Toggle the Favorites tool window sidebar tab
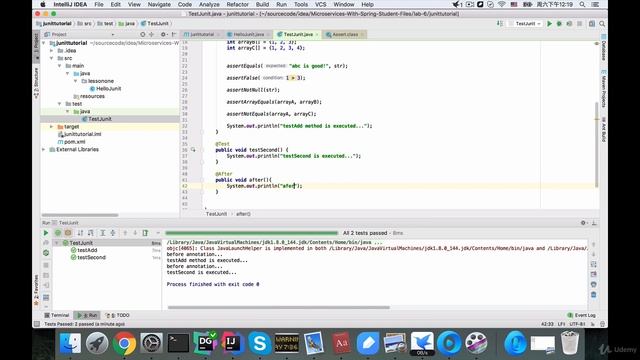Screen dimensions: 640x360 coord(36,290)
